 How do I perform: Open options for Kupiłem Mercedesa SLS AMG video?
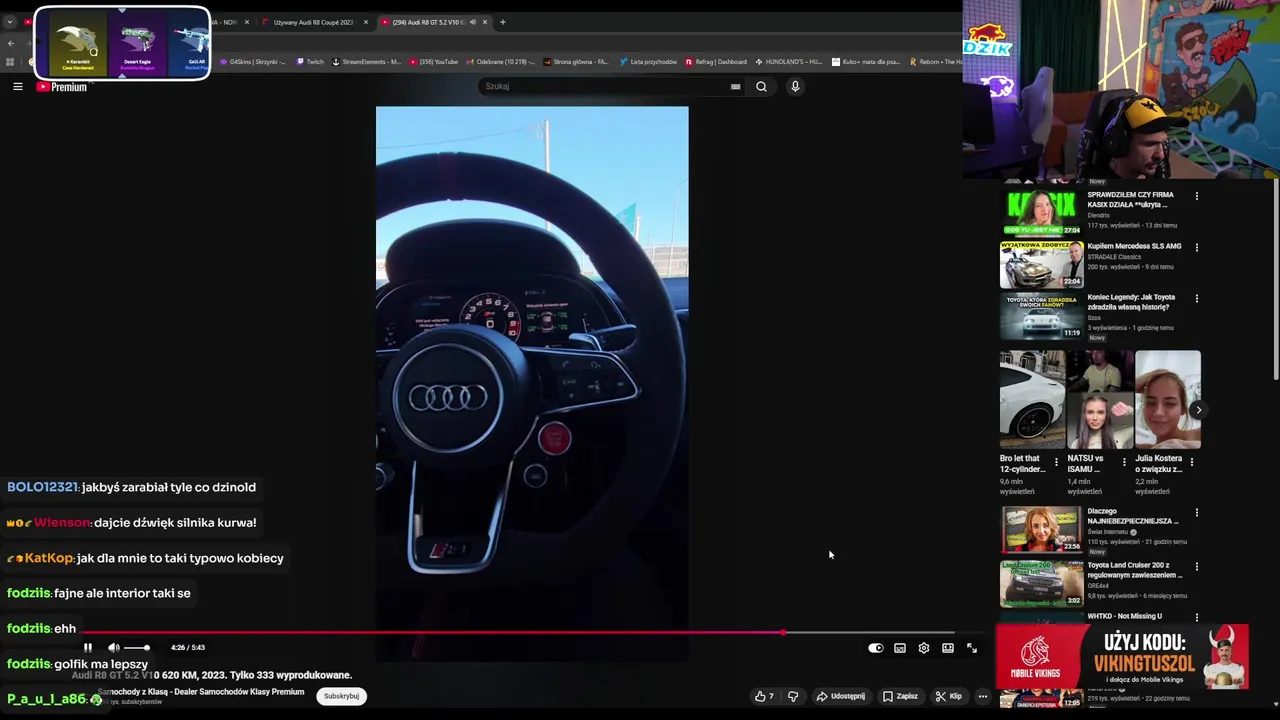[1196, 247]
